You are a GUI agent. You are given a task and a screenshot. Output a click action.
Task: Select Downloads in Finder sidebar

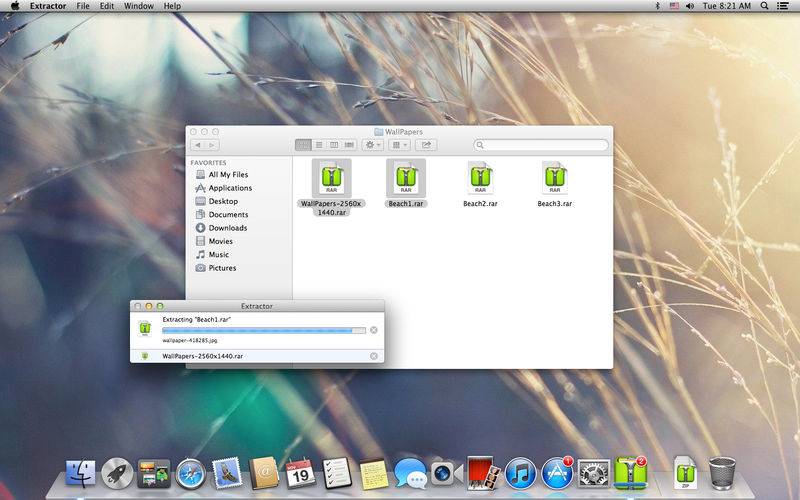(221, 228)
